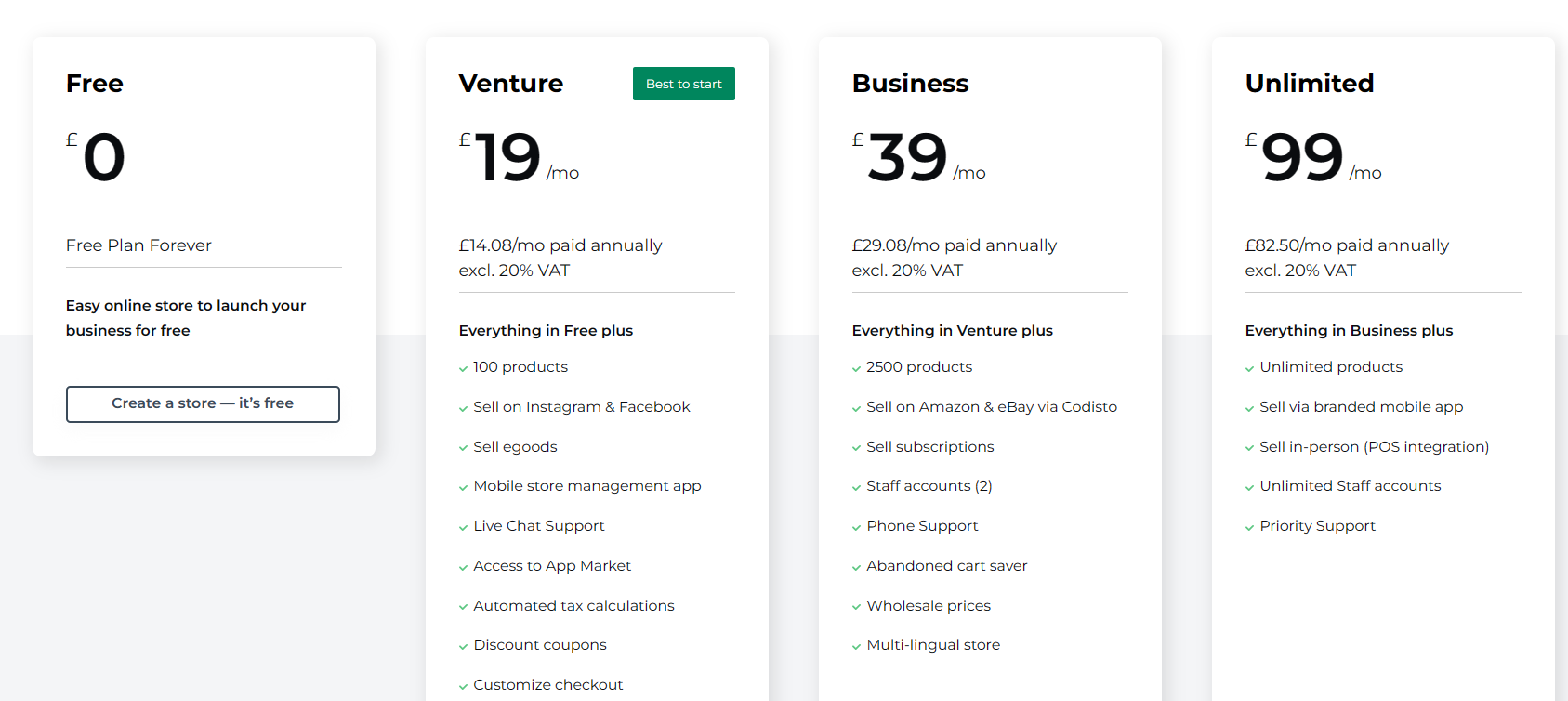Click the checkmark beside '2500 products'
This screenshot has width=1568, height=701.
click(x=856, y=369)
